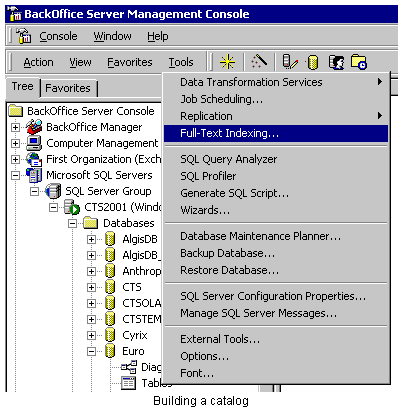Open the View menu
400x409 pixels.
coord(80,62)
